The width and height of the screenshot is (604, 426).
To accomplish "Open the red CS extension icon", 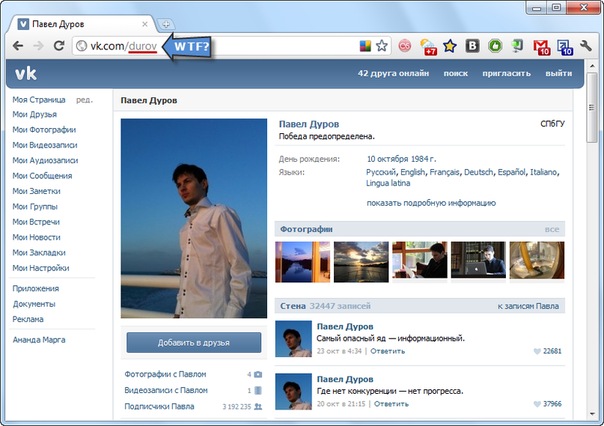I will pos(404,46).
